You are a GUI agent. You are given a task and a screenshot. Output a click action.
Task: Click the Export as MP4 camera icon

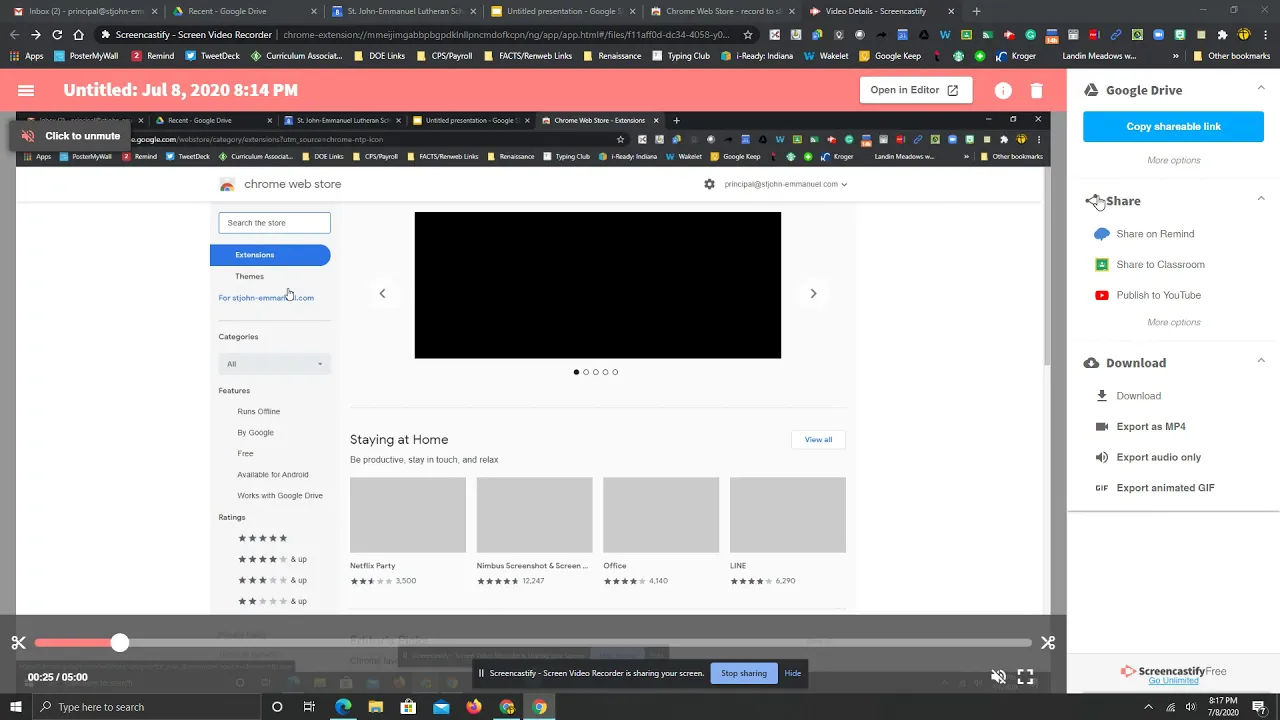pyautogui.click(x=1102, y=427)
